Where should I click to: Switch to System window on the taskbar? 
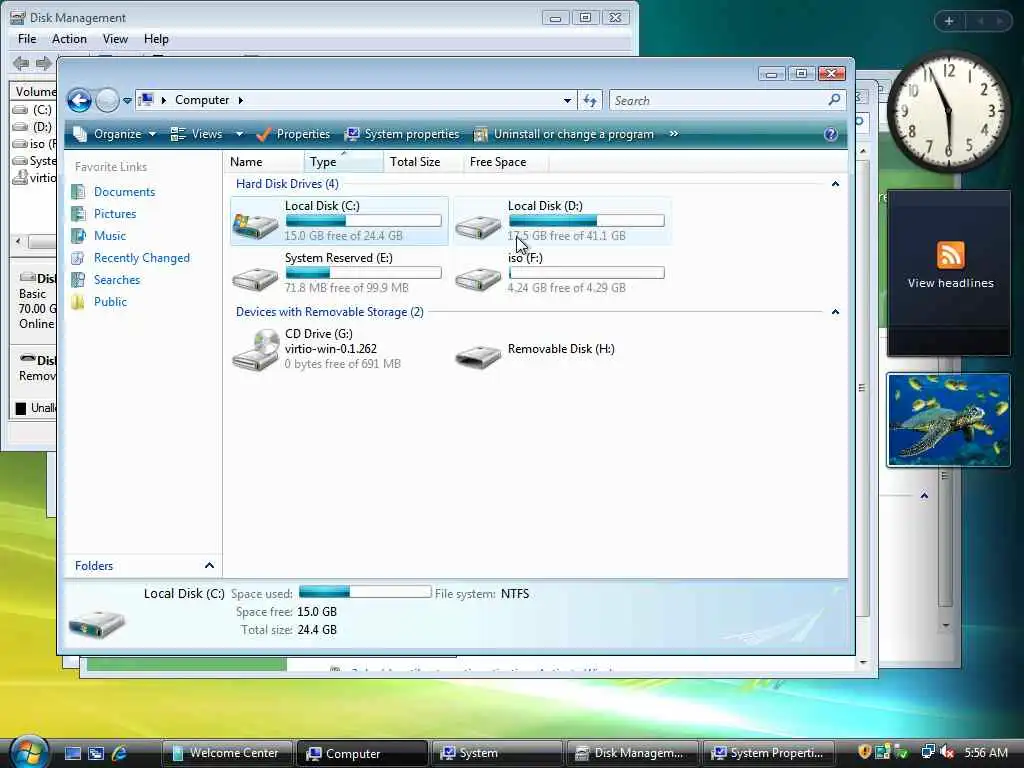498,753
